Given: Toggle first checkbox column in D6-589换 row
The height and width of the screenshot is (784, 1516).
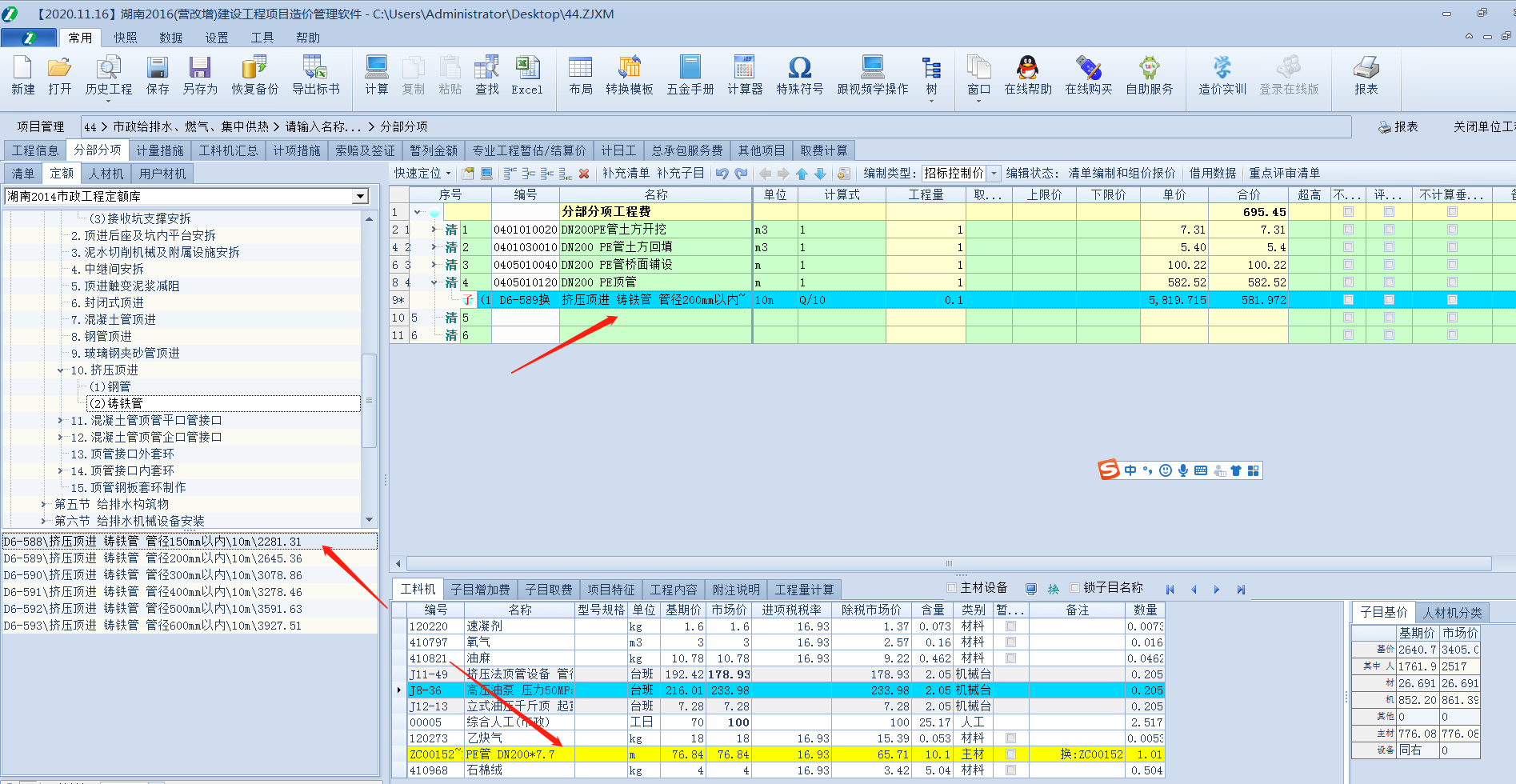Looking at the screenshot, I should (x=1349, y=300).
